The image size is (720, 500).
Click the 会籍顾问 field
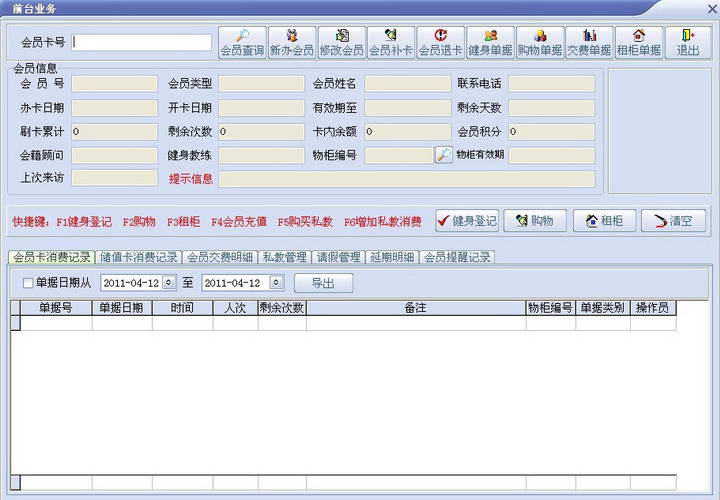coord(114,155)
